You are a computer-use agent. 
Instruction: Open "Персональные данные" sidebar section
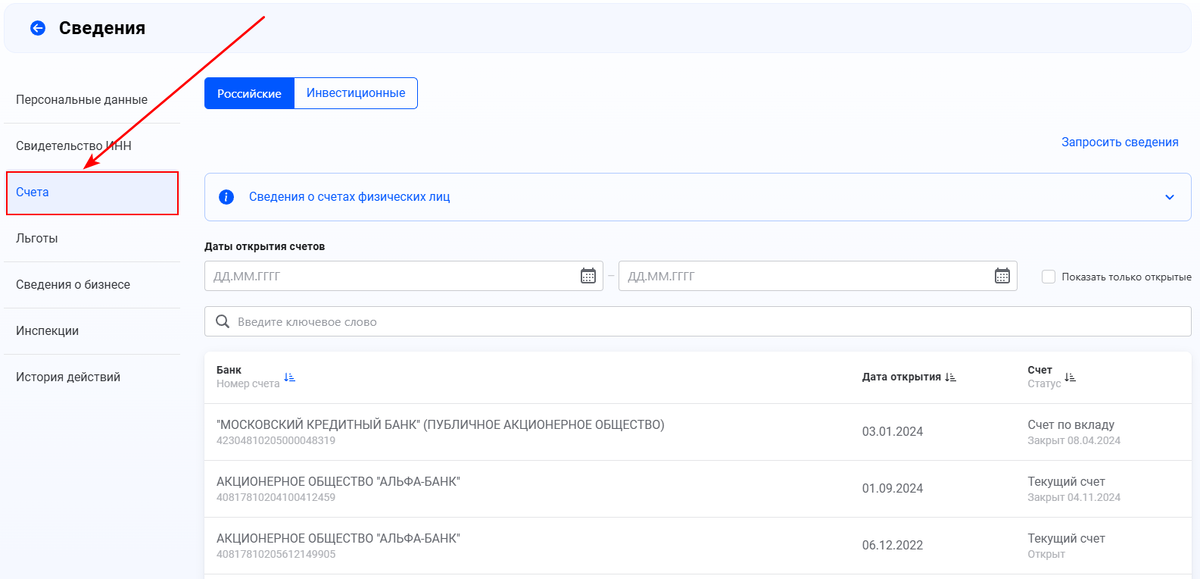(82, 100)
